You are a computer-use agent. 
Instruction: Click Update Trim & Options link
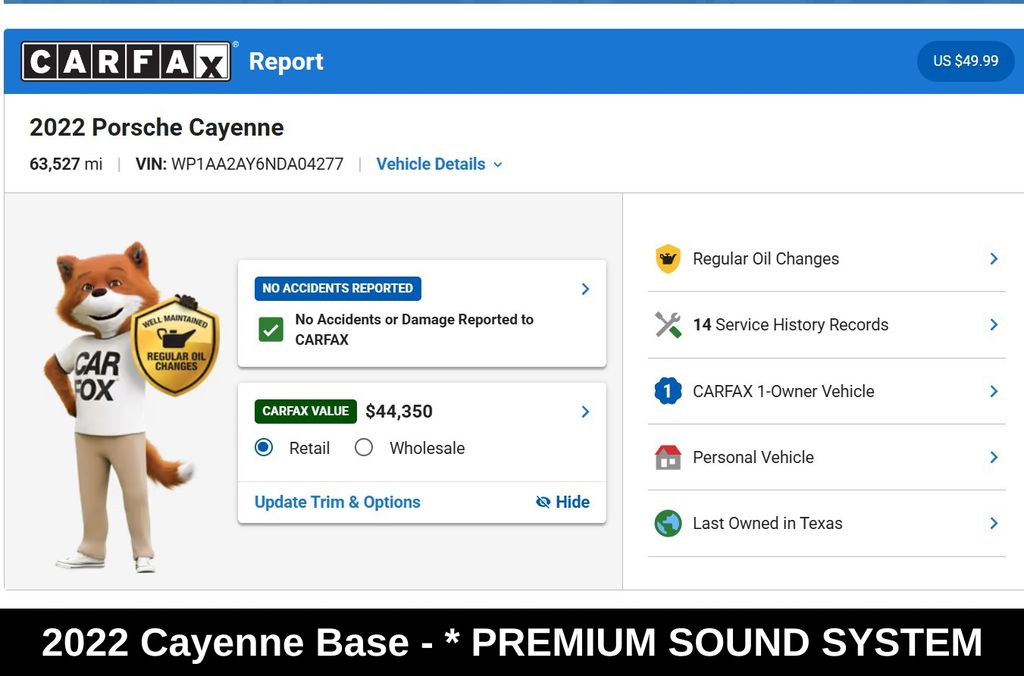[337, 502]
